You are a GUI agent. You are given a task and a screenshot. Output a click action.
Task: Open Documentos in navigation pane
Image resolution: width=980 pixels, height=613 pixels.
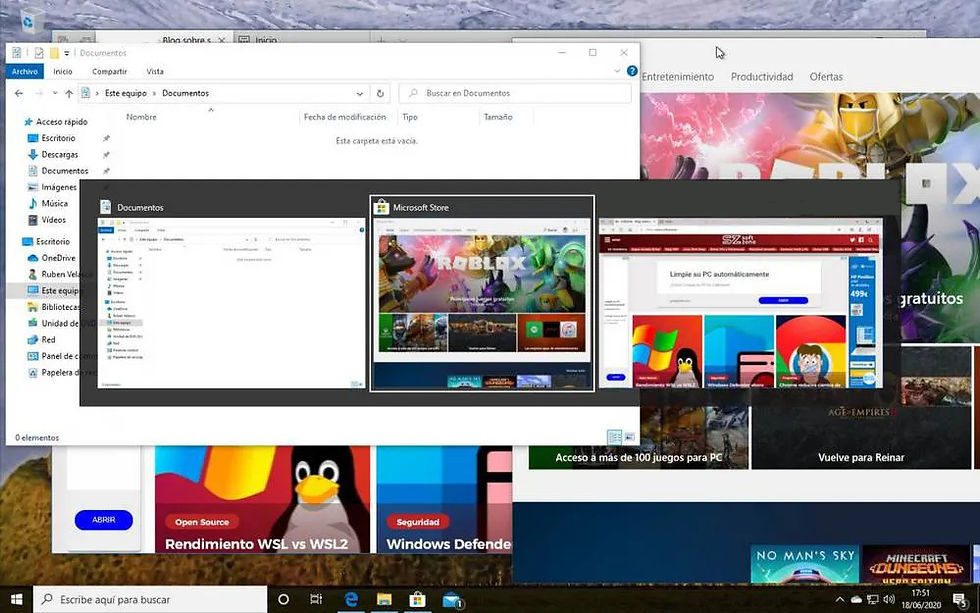(64, 171)
